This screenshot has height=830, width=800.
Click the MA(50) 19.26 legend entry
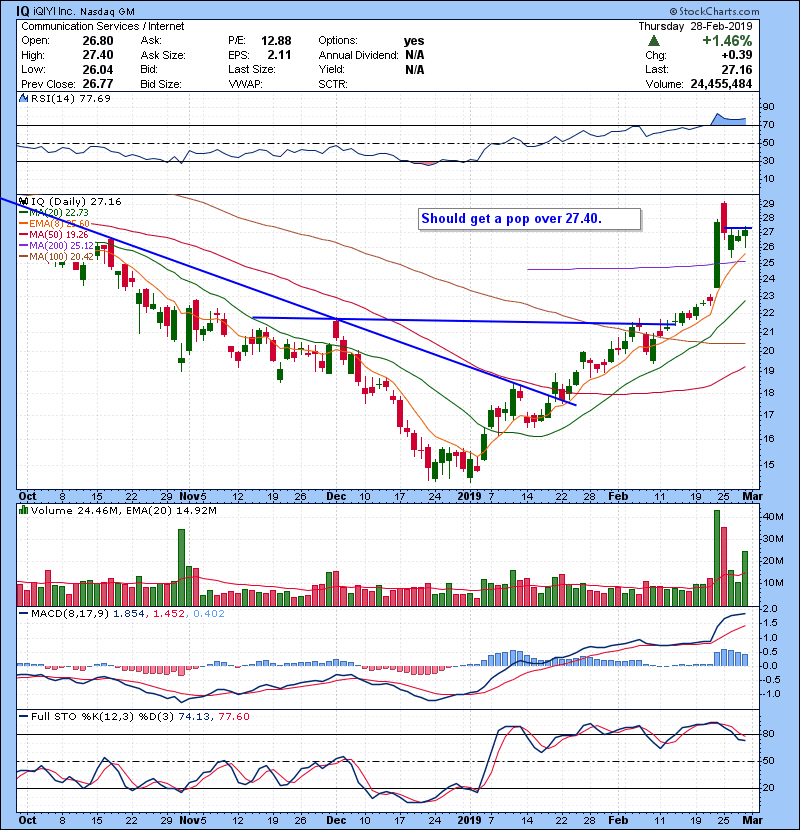point(53,234)
